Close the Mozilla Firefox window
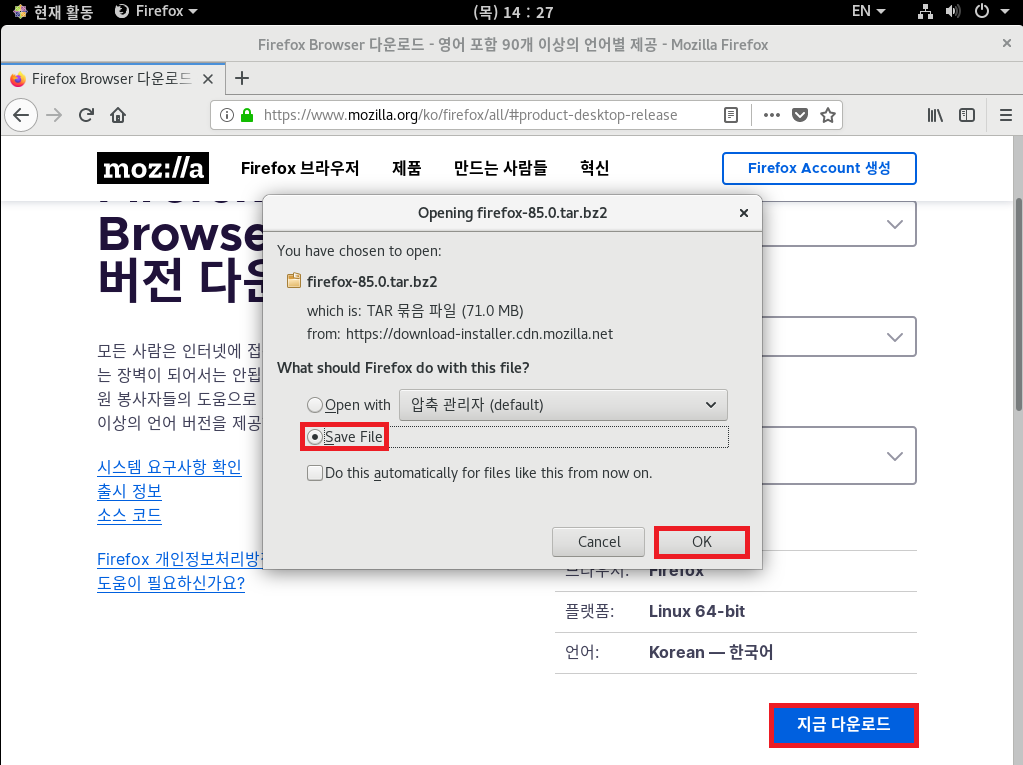 pyautogui.click(x=1007, y=44)
